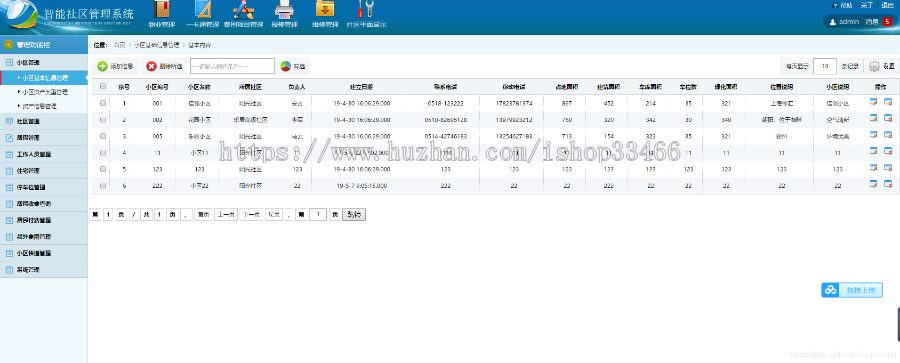Screen dimensions: 900x363
Task: Click the question mark help icon
Action: [835, 6]
